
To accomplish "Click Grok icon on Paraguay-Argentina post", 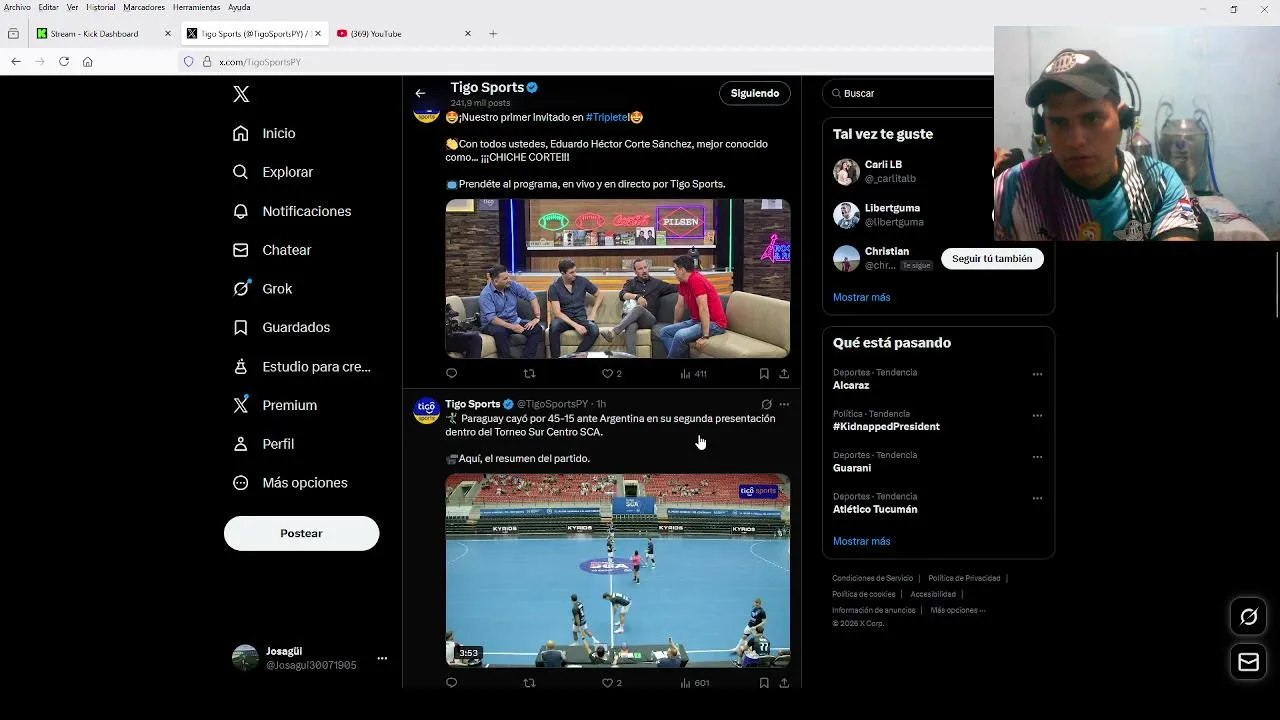I will pyautogui.click(x=766, y=404).
